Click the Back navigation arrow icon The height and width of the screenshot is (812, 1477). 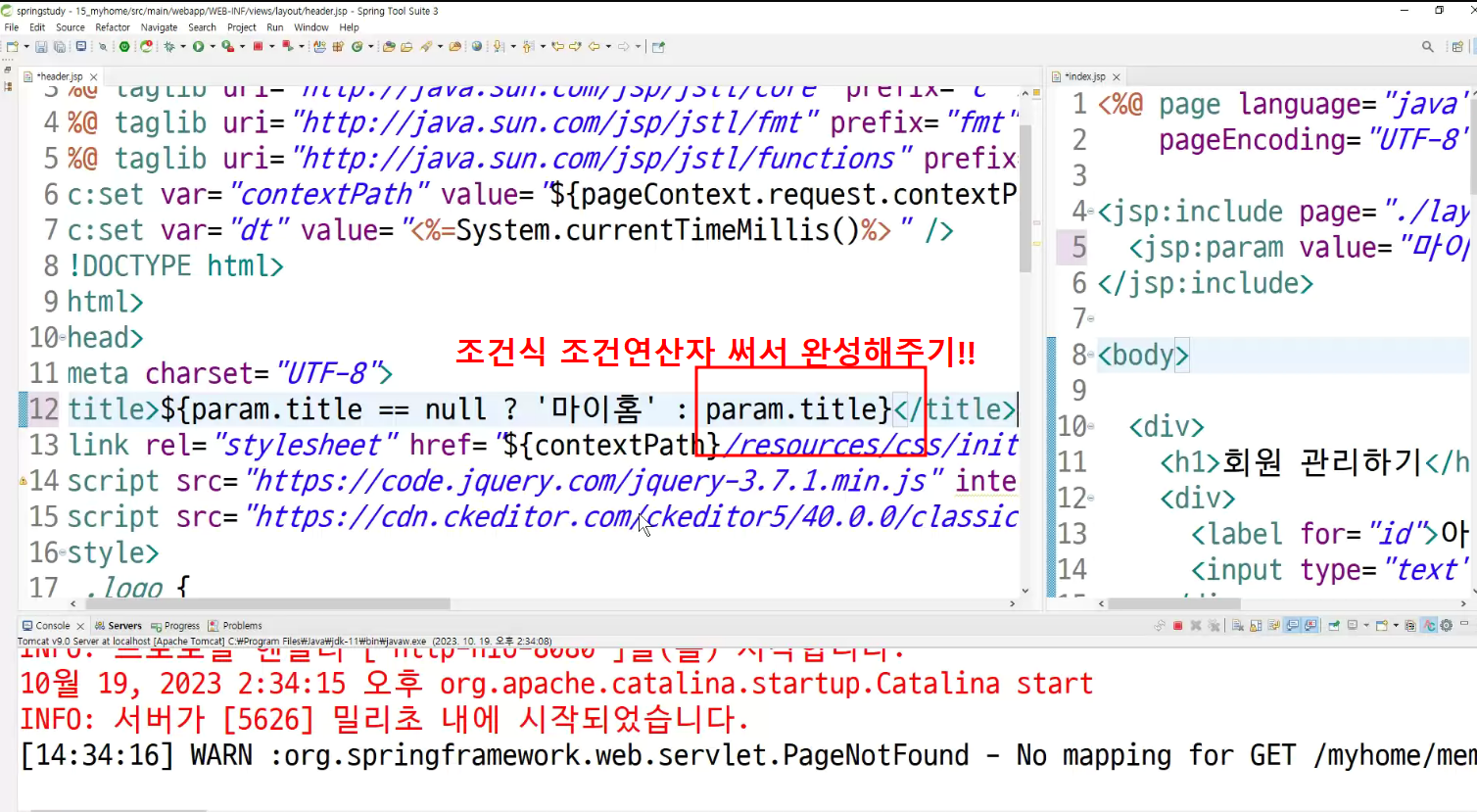594,46
